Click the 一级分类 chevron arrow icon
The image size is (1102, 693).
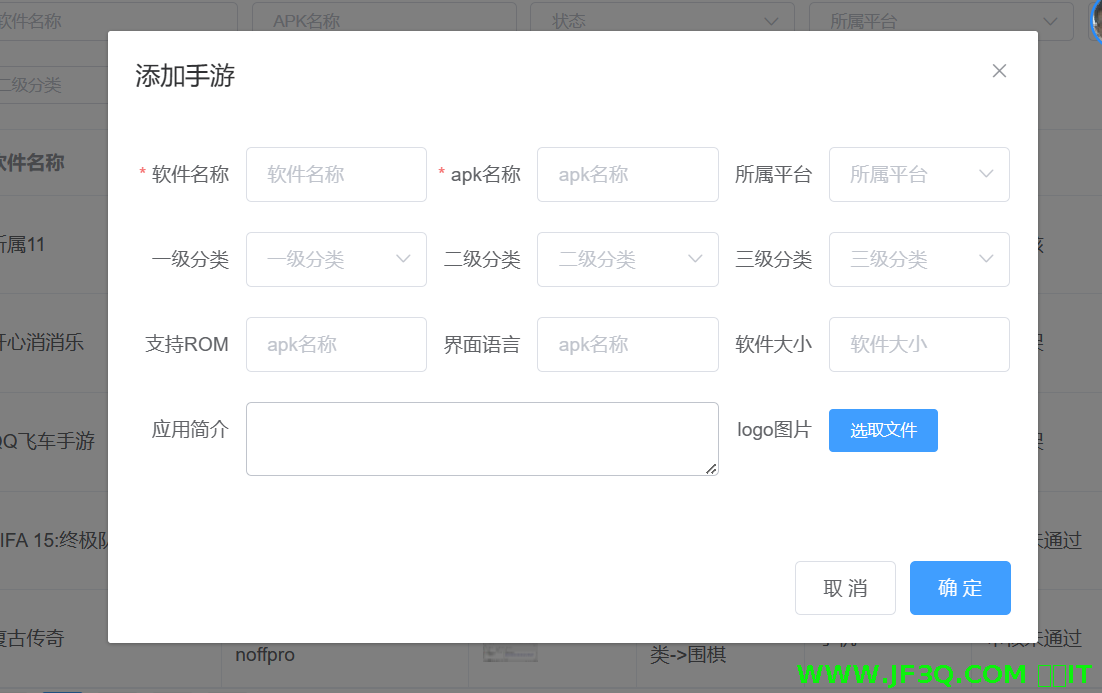pyautogui.click(x=403, y=260)
